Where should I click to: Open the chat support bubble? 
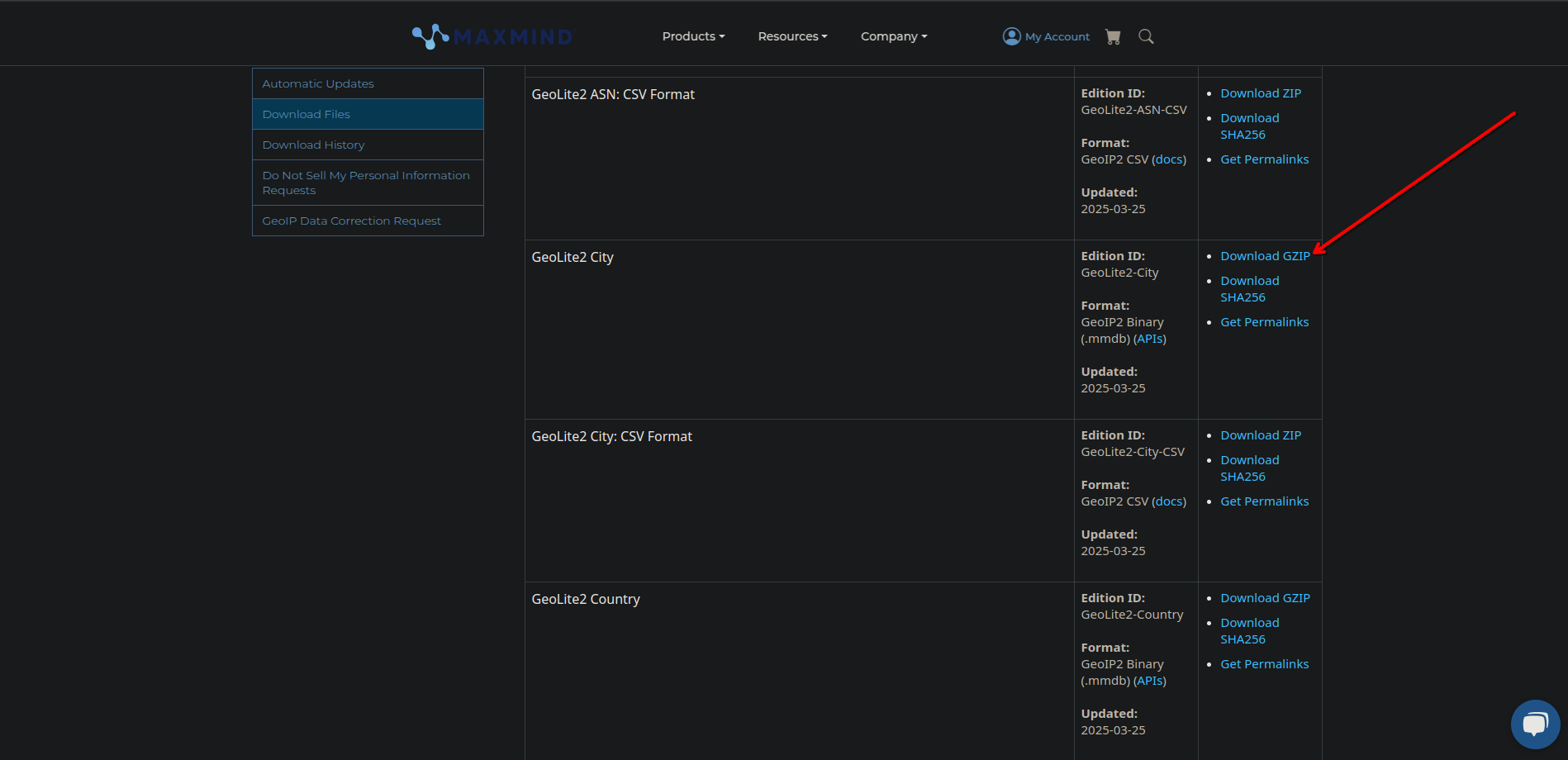(x=1535, y=724)
